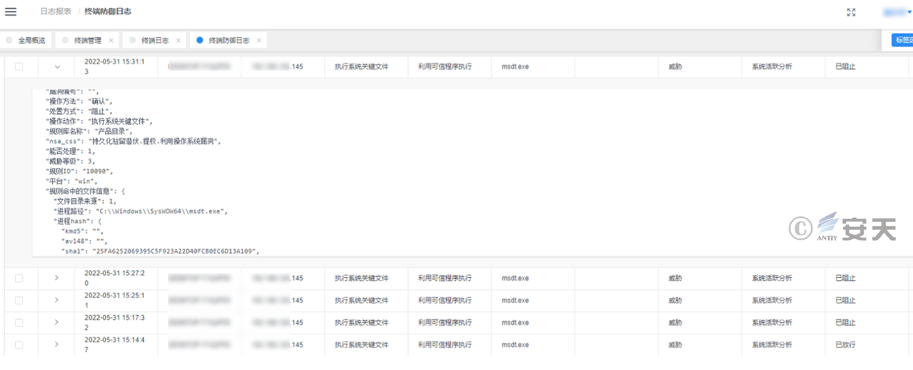
Task: Check the 15:25:11 log row checkbox
Action: 19,301
